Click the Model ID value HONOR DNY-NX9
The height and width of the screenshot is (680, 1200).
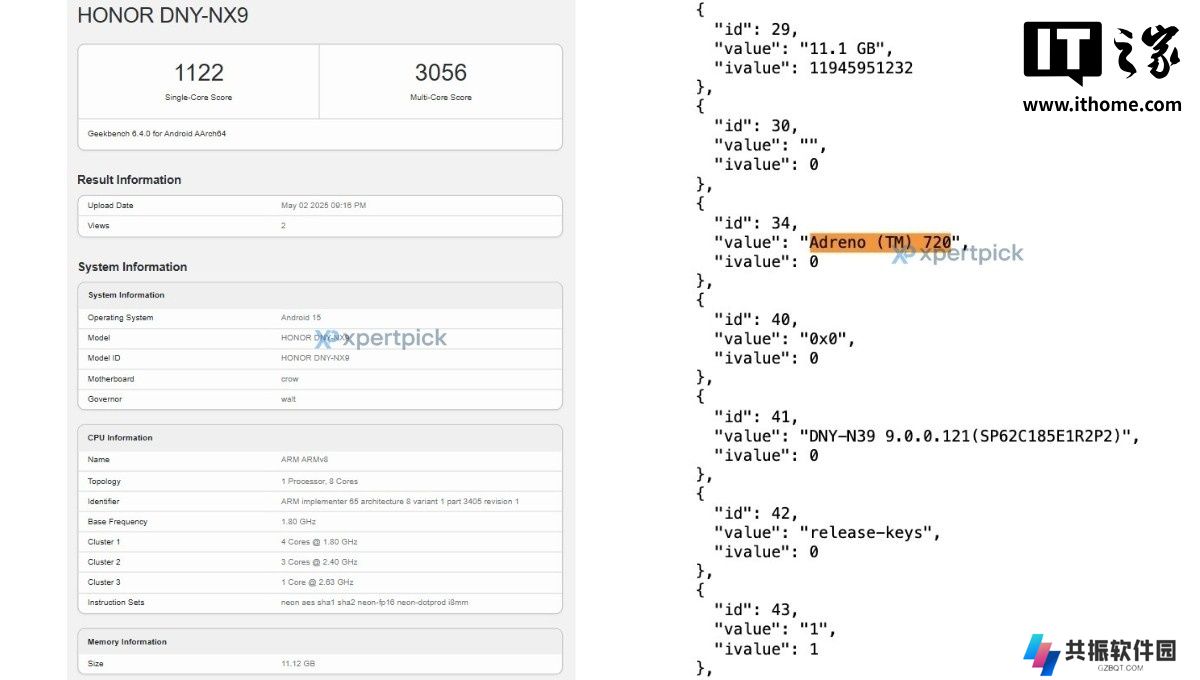[x=315, y=358]
